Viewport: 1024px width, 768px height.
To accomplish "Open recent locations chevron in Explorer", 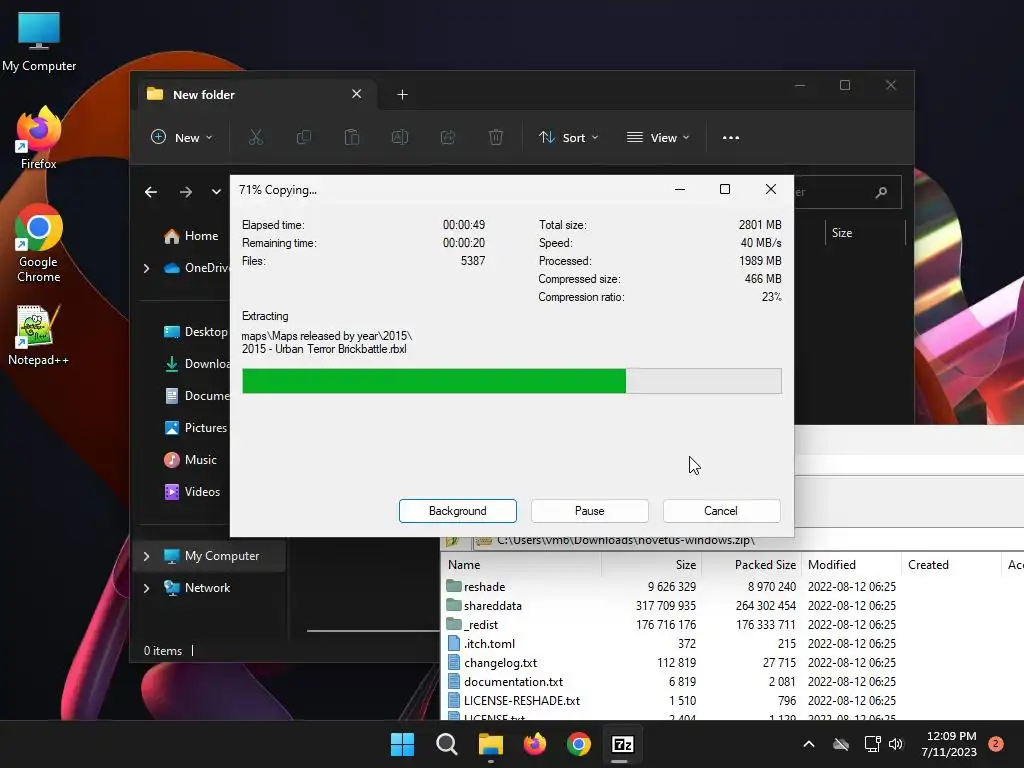I will (x=216, y=192).
